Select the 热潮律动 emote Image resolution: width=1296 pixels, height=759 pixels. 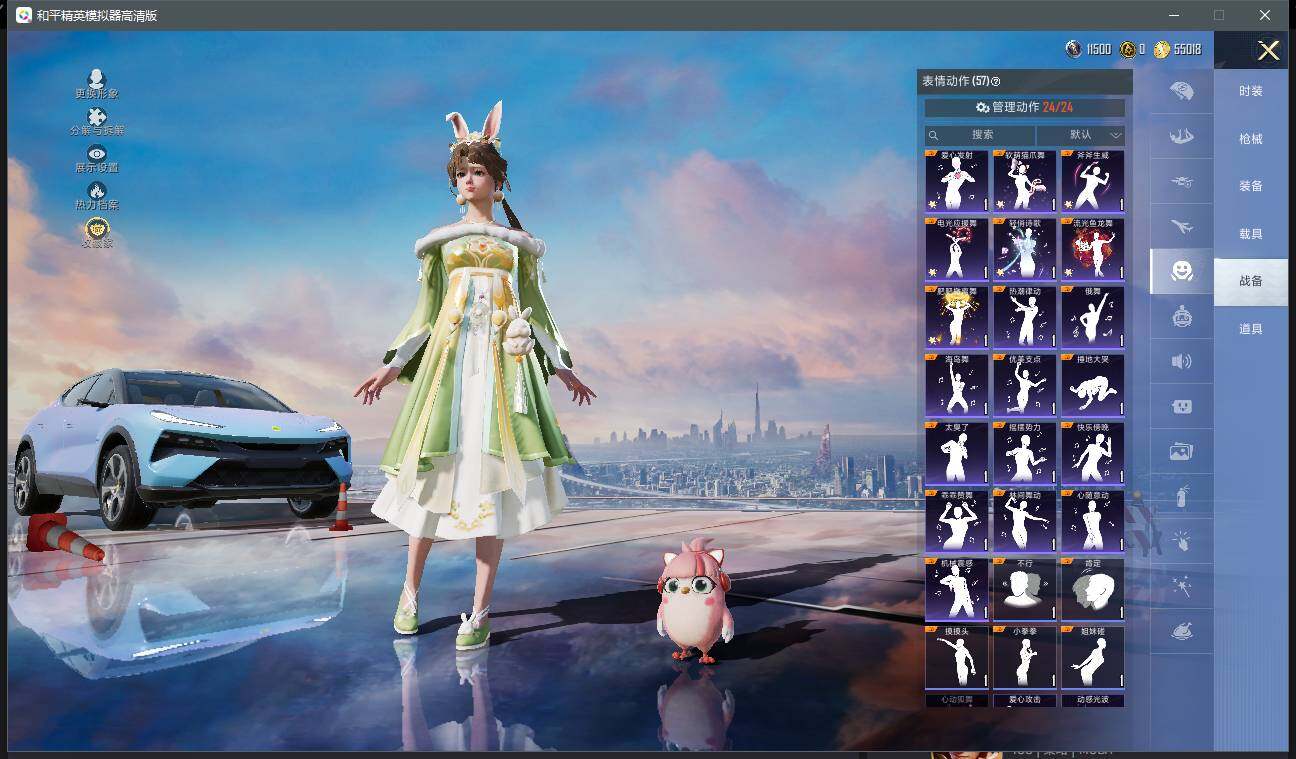pyautogui.click(x=1025, y=317)
